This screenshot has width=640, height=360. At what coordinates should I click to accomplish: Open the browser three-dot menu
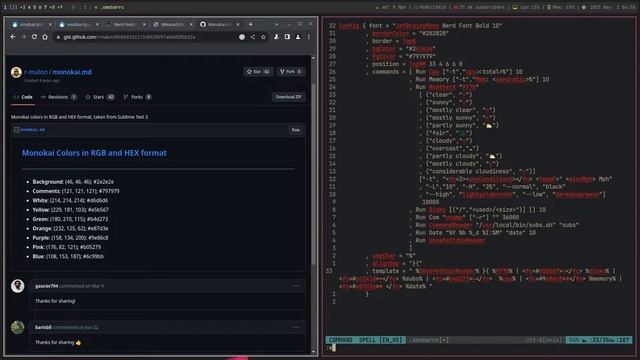[309, 37]
